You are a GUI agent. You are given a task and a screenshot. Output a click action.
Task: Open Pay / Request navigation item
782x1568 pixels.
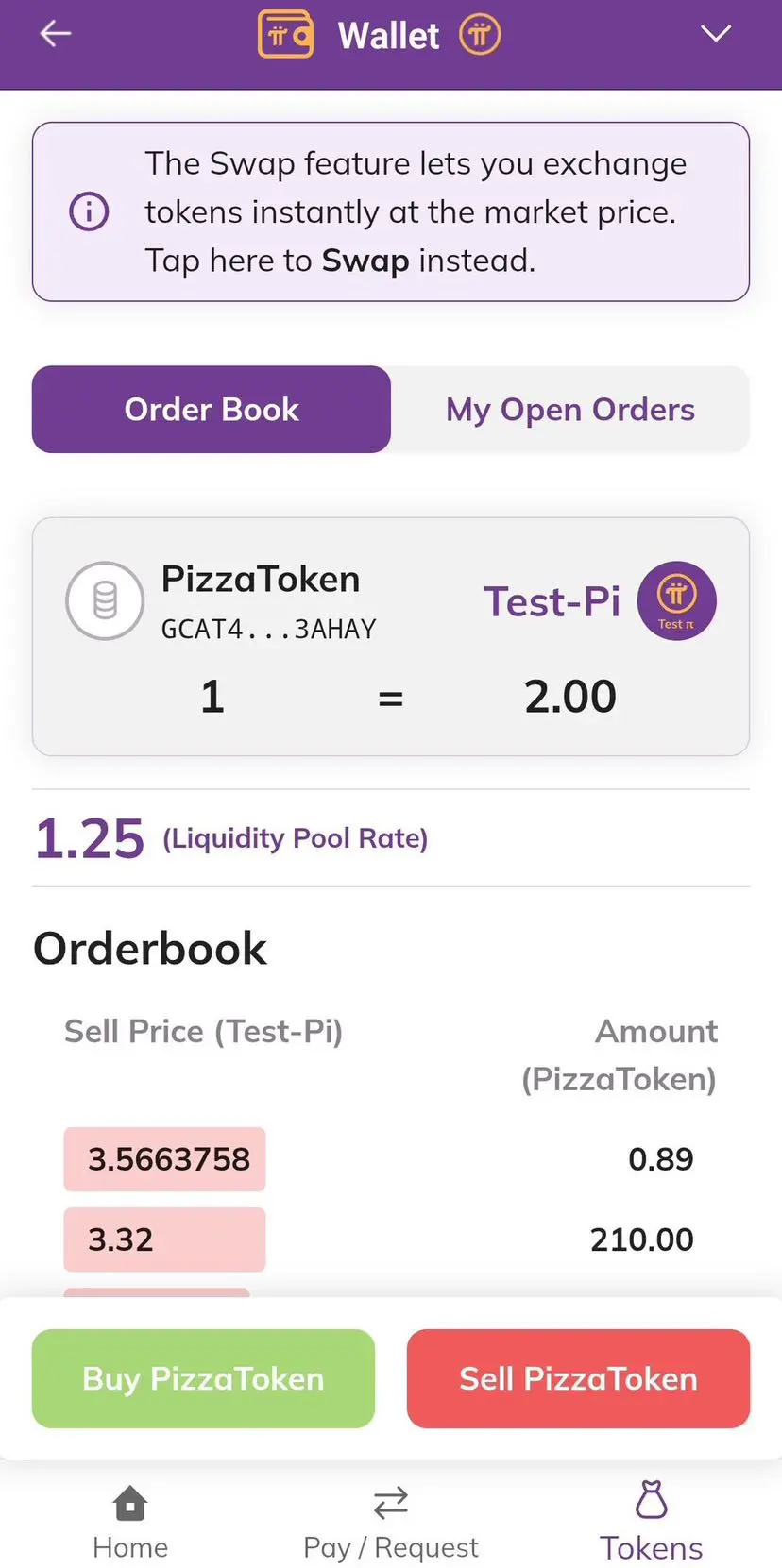point(391,1522)
